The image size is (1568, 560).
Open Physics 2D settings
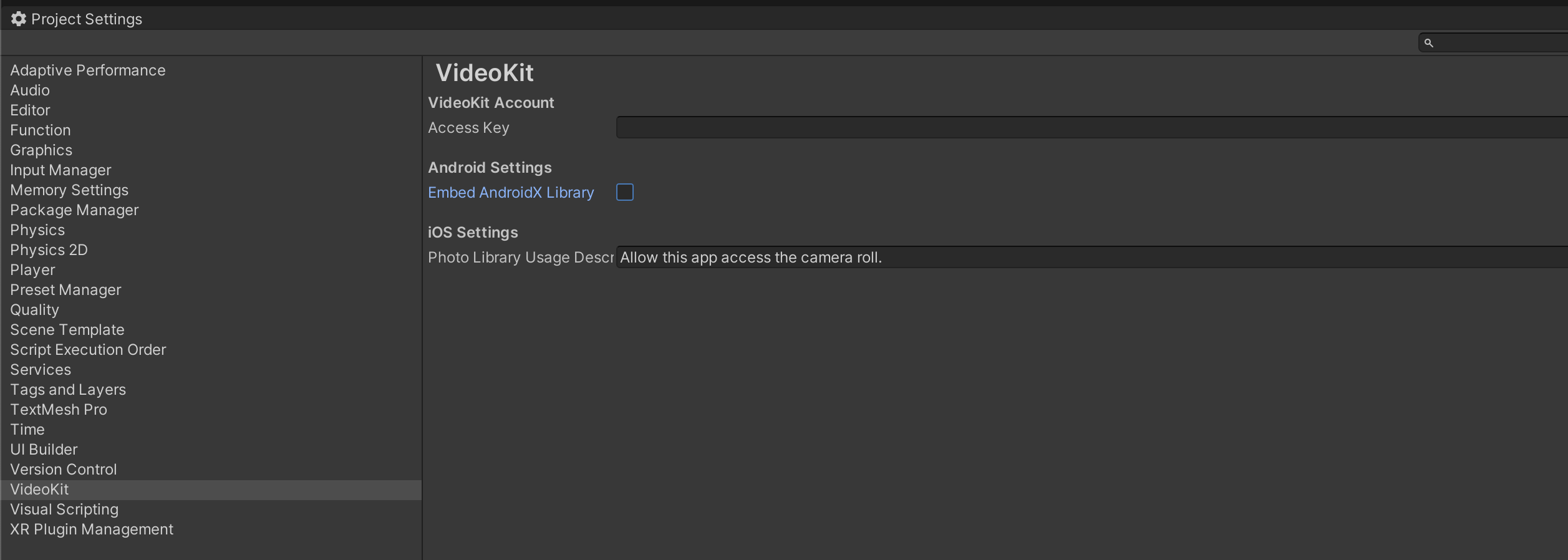coord(49,250)
